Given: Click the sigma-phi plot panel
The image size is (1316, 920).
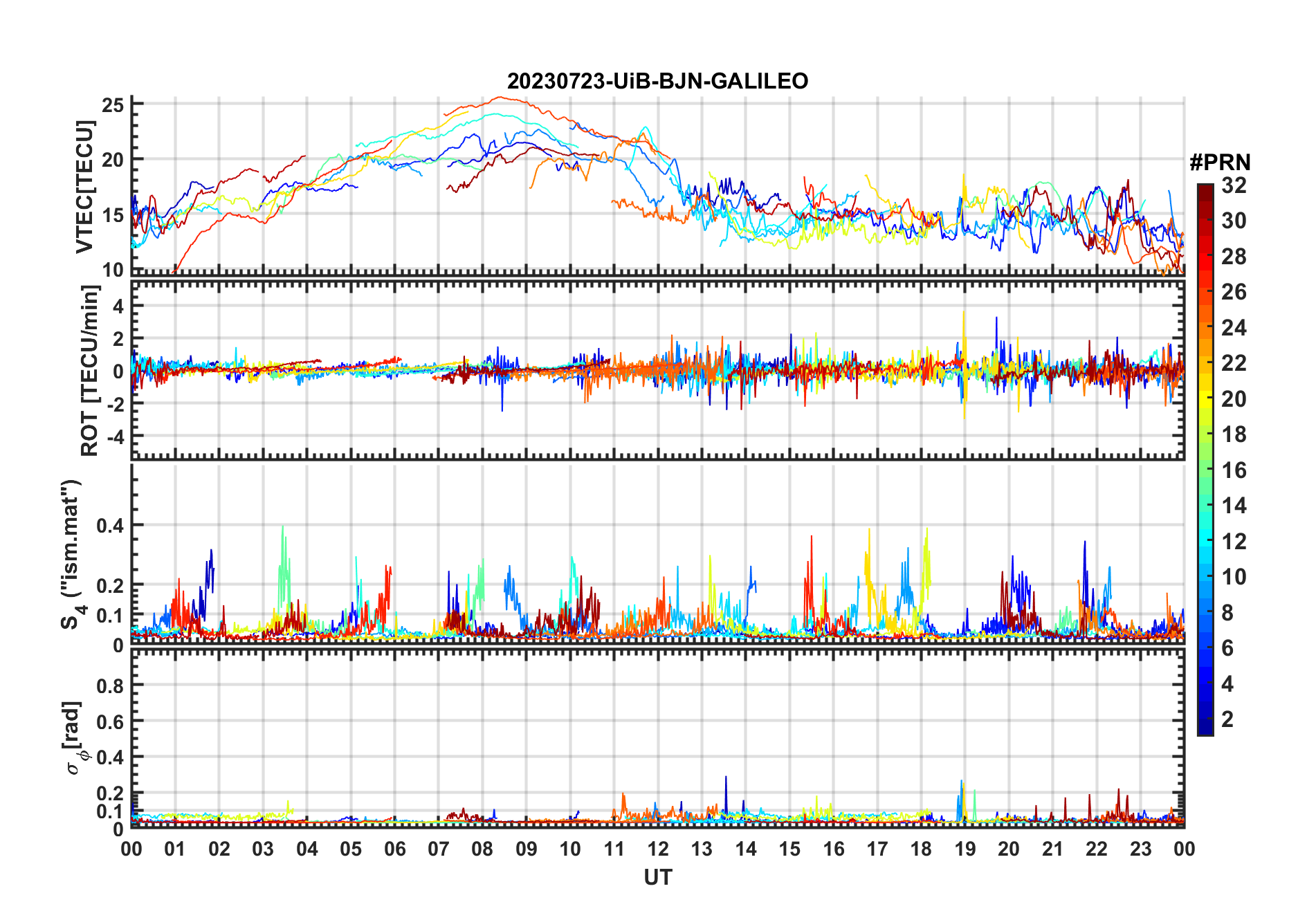Looking at the screenshot, I should click(658, 737).
